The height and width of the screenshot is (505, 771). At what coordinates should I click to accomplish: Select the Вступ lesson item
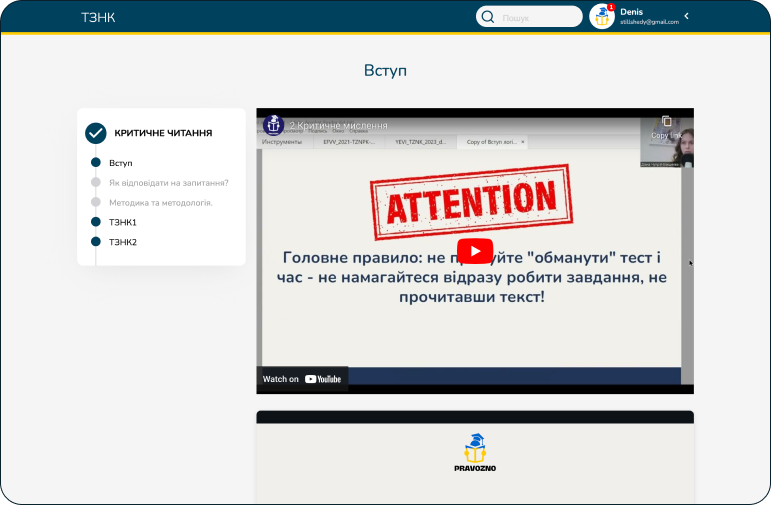click(x=120, y=163)
